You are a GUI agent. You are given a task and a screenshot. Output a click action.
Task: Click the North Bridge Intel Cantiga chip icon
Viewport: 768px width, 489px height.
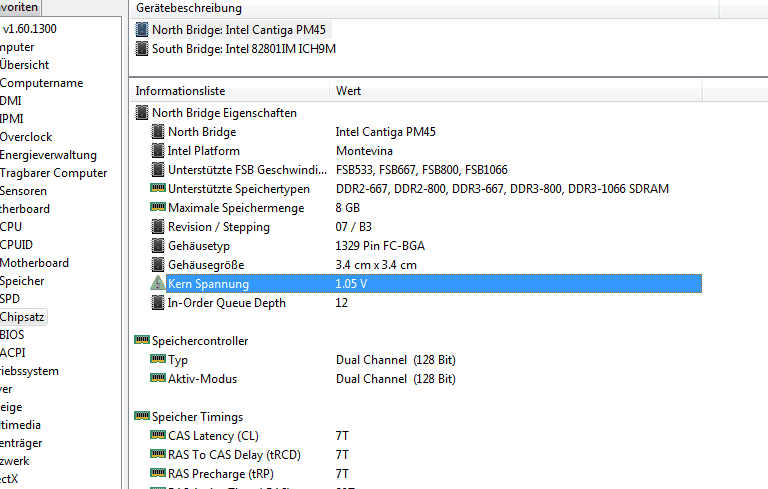pos(142,30)
